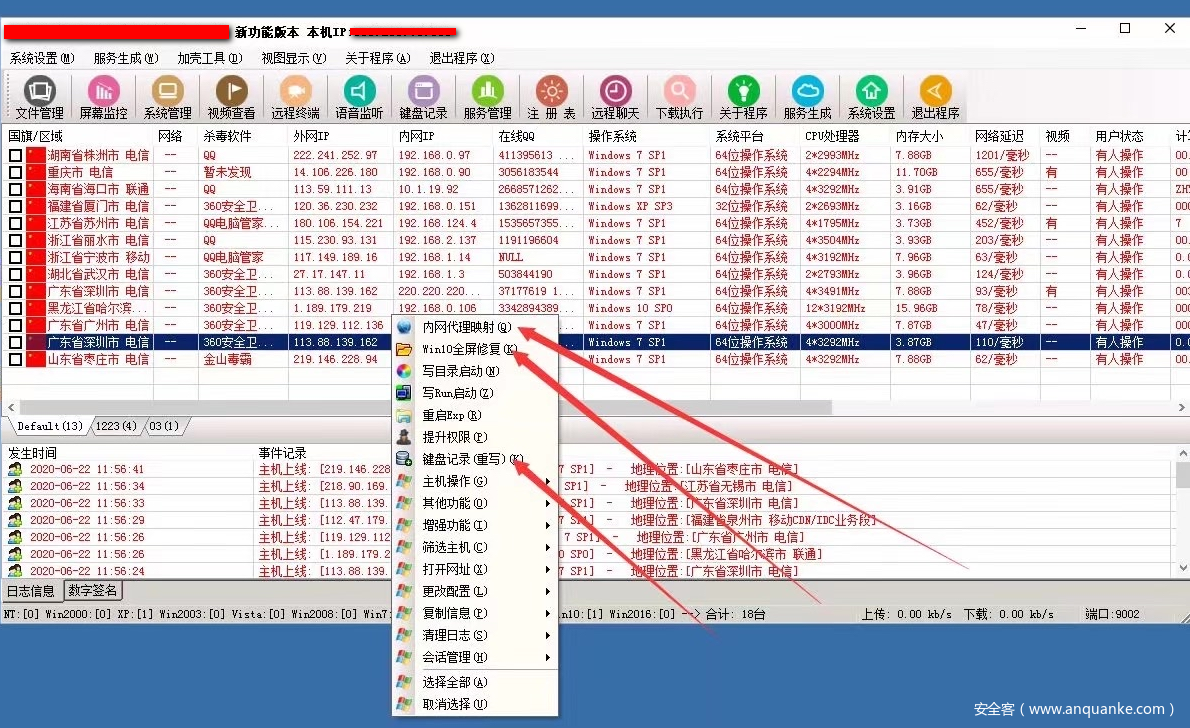Open 系统设置 house icon in toolbar
Viewport: 1190px width, 728px height.
tap(871, 98)
